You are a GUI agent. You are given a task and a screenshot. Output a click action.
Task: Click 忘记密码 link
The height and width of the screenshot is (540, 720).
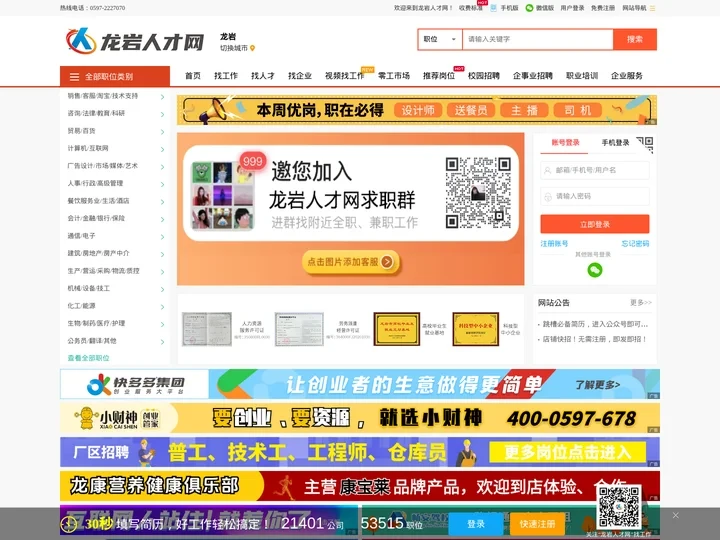(636, 244)
